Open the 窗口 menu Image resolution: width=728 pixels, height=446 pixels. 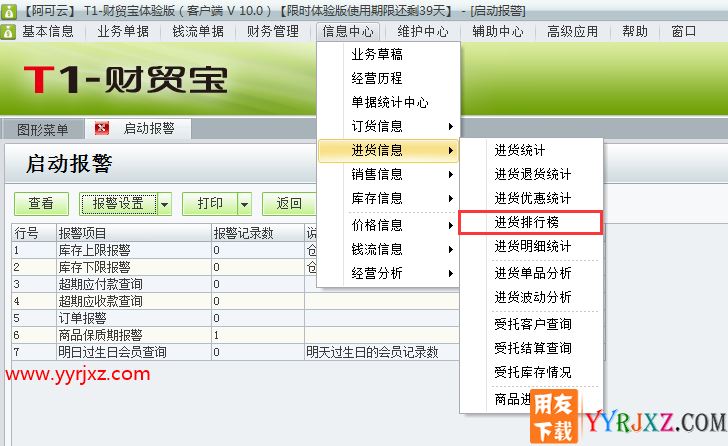click(x=684, y=32)
